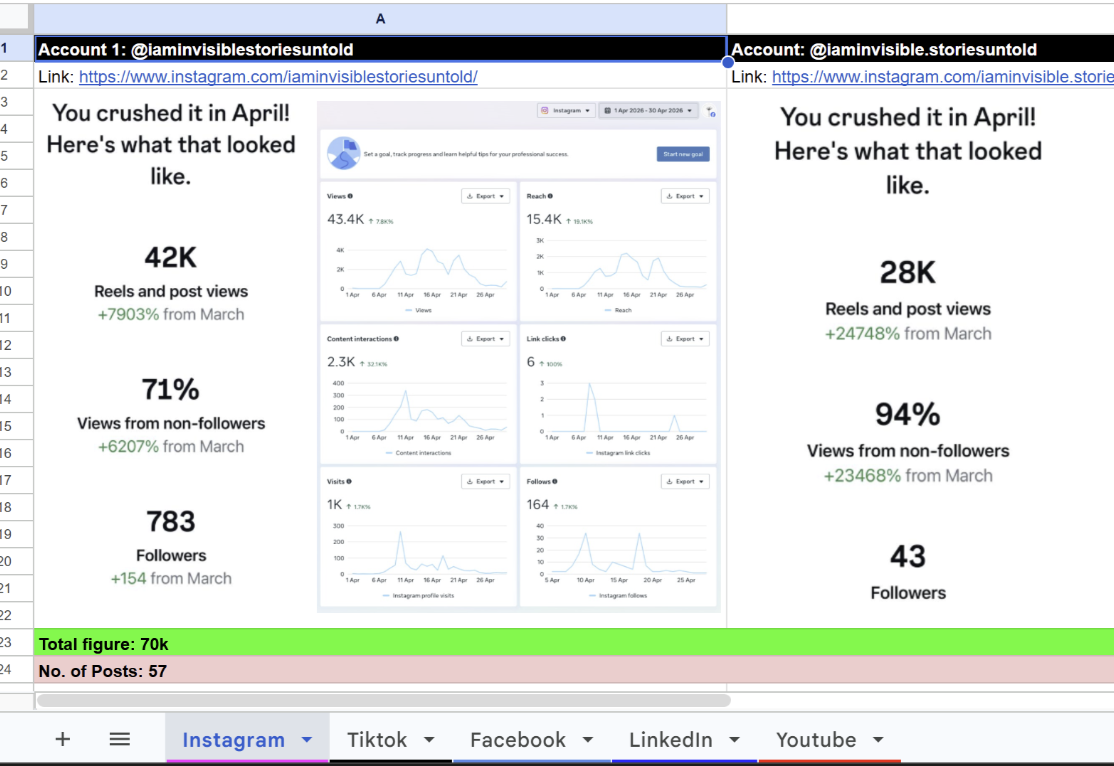
Task: Click Export on the Link clicks chart
Action: (685, 339)
